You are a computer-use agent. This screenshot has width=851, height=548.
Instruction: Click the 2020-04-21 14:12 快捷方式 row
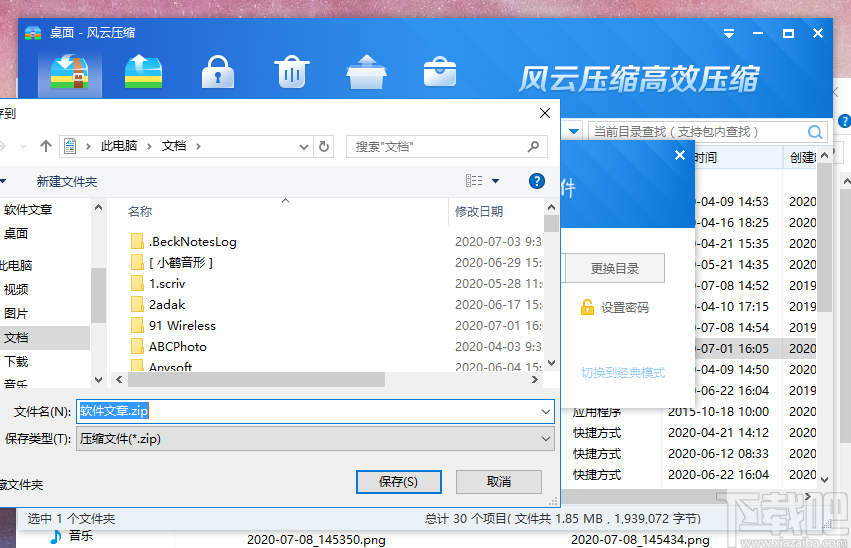tap(689, 433)
